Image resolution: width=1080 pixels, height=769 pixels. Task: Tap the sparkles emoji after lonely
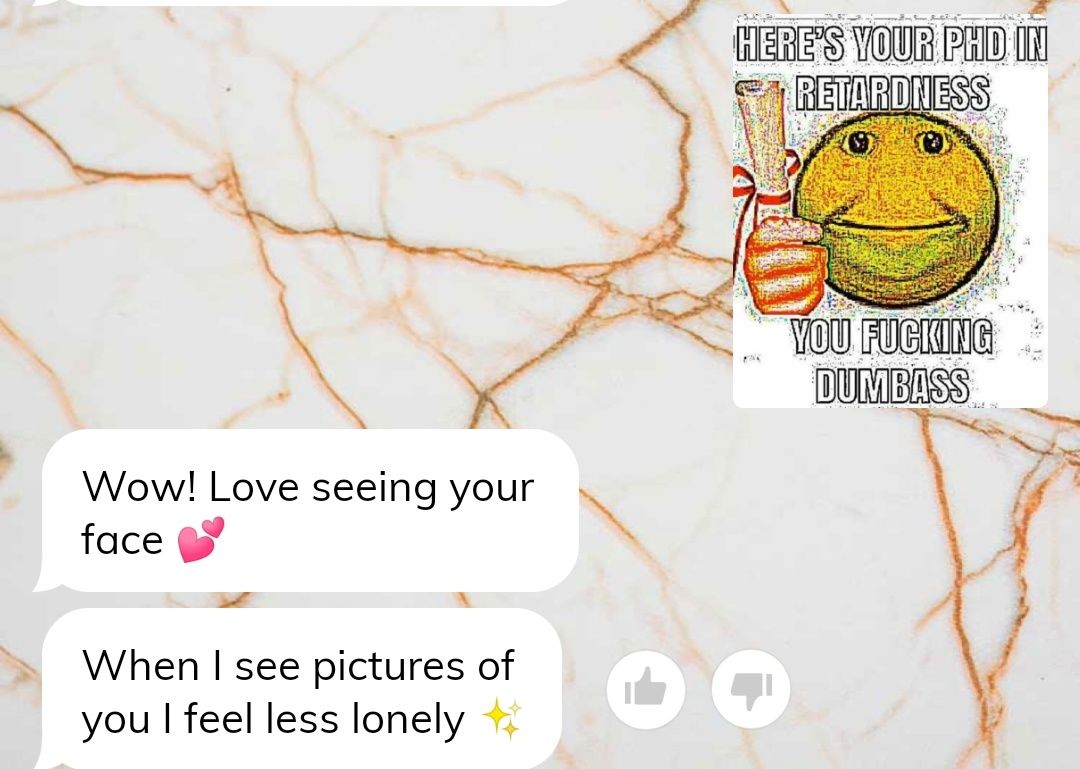502,719
